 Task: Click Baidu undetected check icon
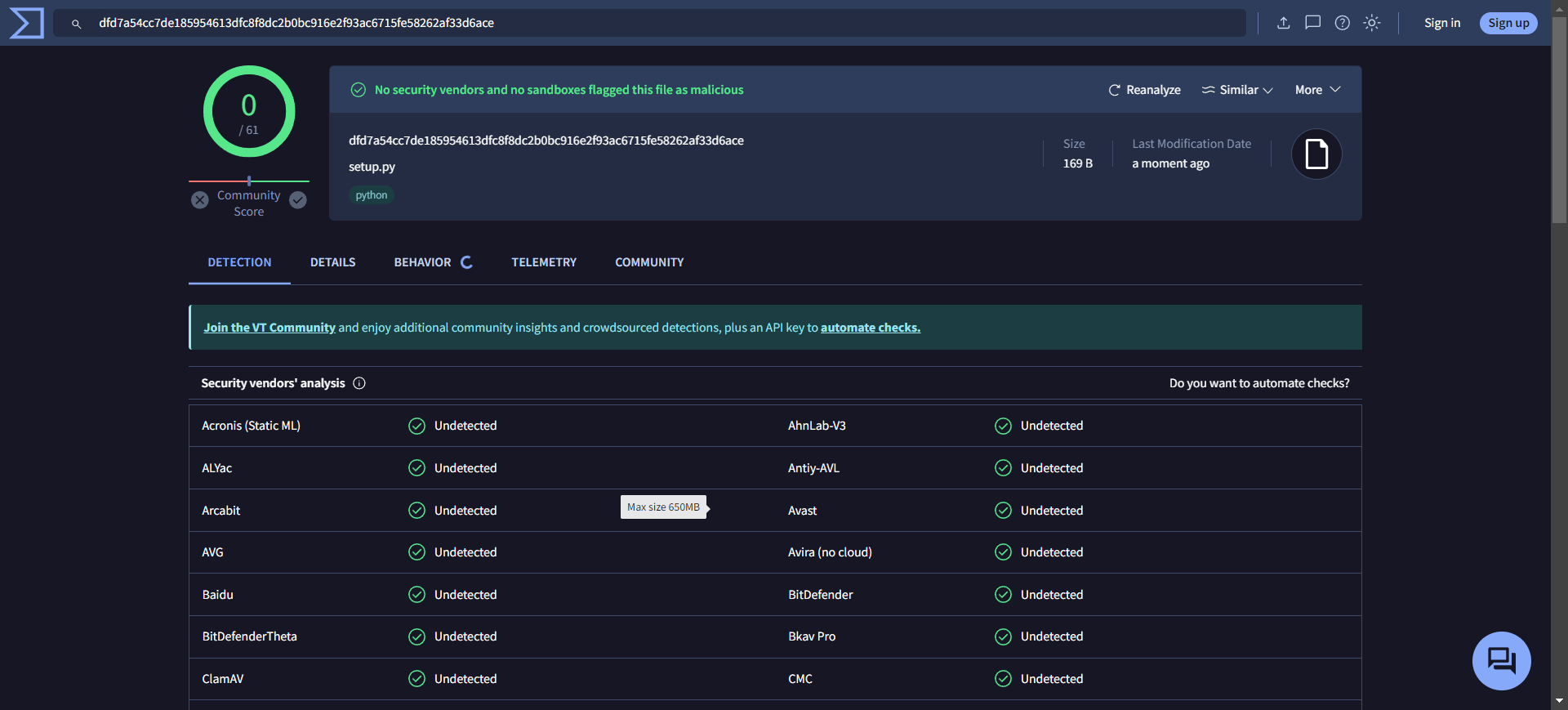pyautogui.click(x=417, y=595)
